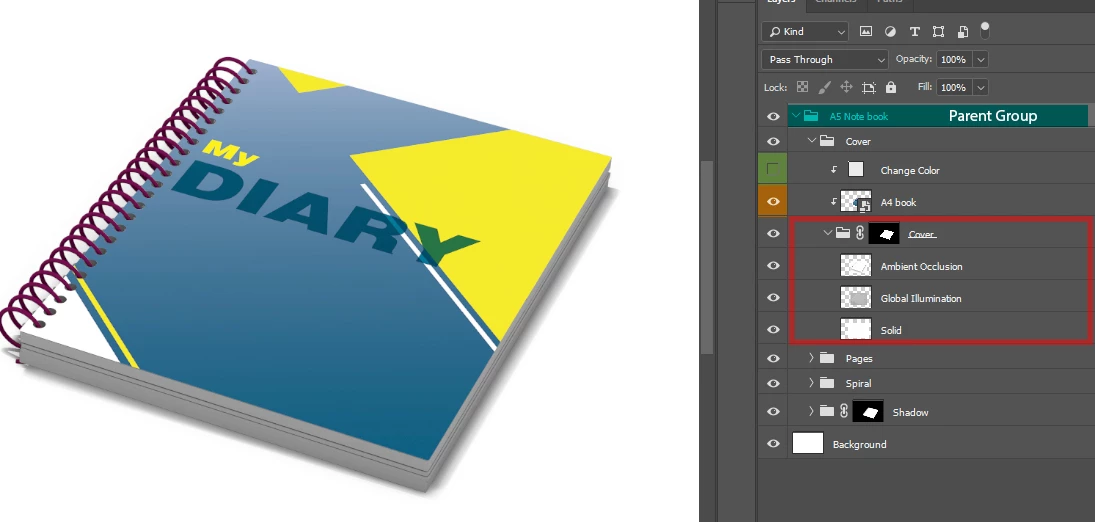Select the Ambient Occlusion layer thumbnail
The height and width of the screenshot is (522, 1095).
[855, 266]
